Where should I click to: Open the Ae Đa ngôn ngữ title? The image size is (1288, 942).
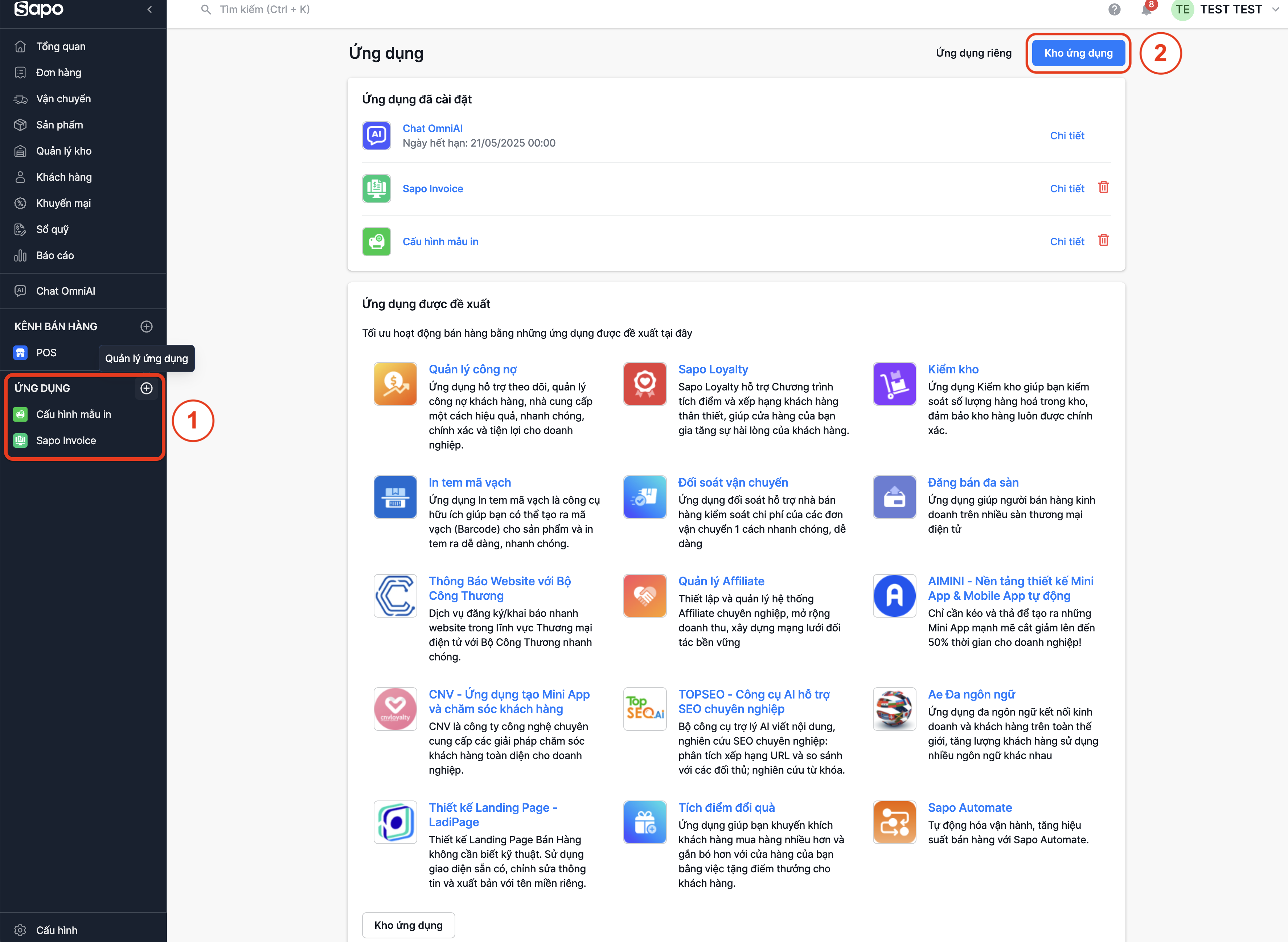pos(971,695)
